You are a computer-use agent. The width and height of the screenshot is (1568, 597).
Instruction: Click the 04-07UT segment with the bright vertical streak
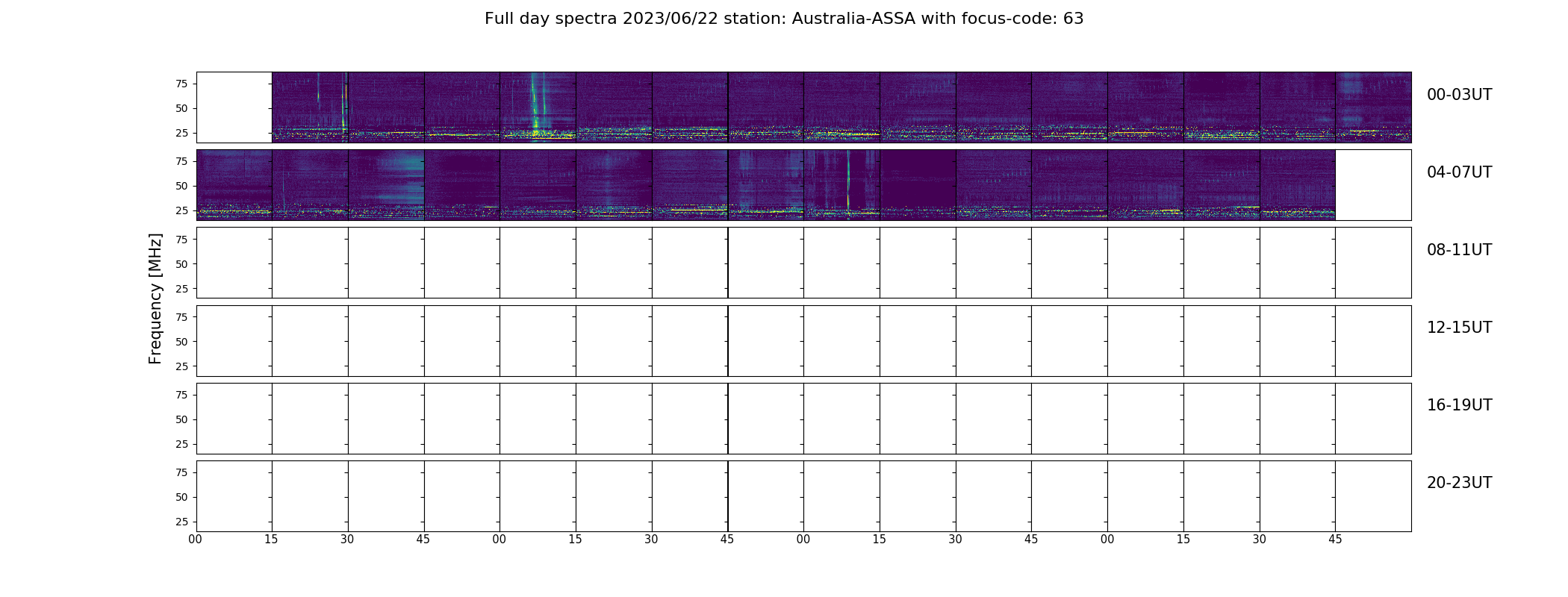pyautogui.click(x=841, y=184)
